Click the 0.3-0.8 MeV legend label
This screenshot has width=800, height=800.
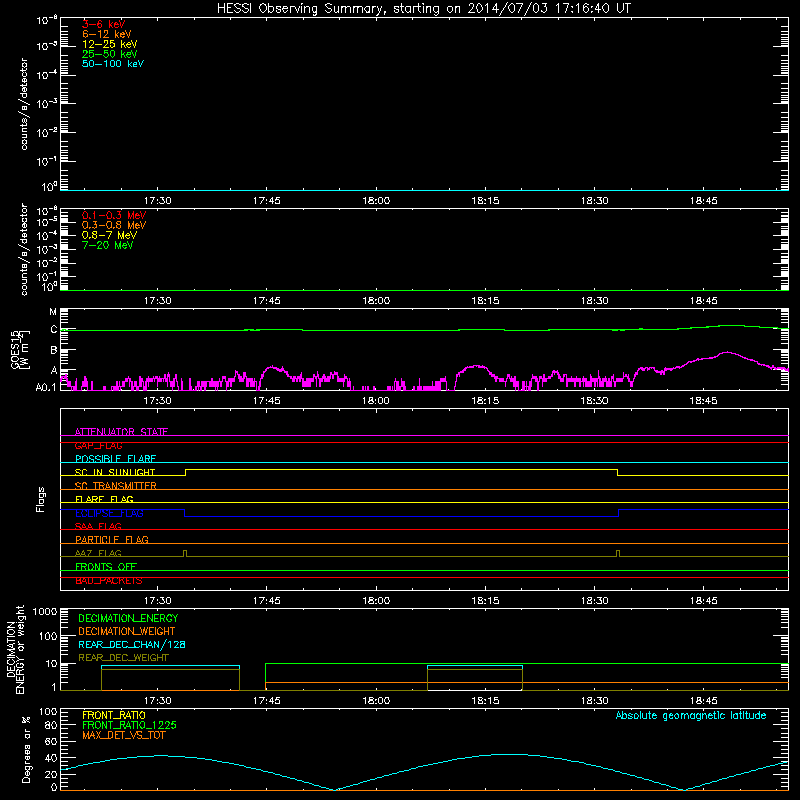(x=114, y=225)
